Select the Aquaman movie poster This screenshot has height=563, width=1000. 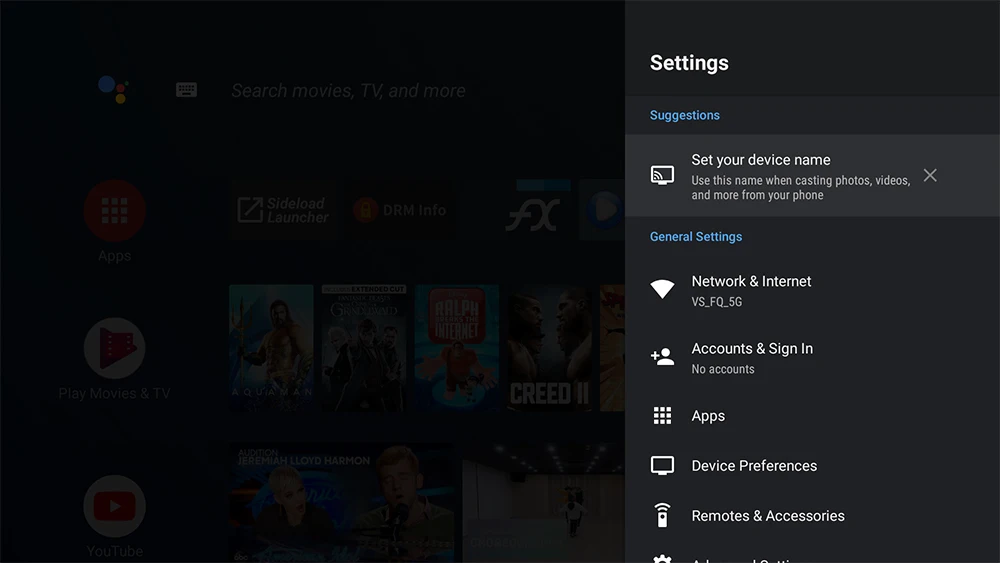pyautogui.click(x=271, y=347)
